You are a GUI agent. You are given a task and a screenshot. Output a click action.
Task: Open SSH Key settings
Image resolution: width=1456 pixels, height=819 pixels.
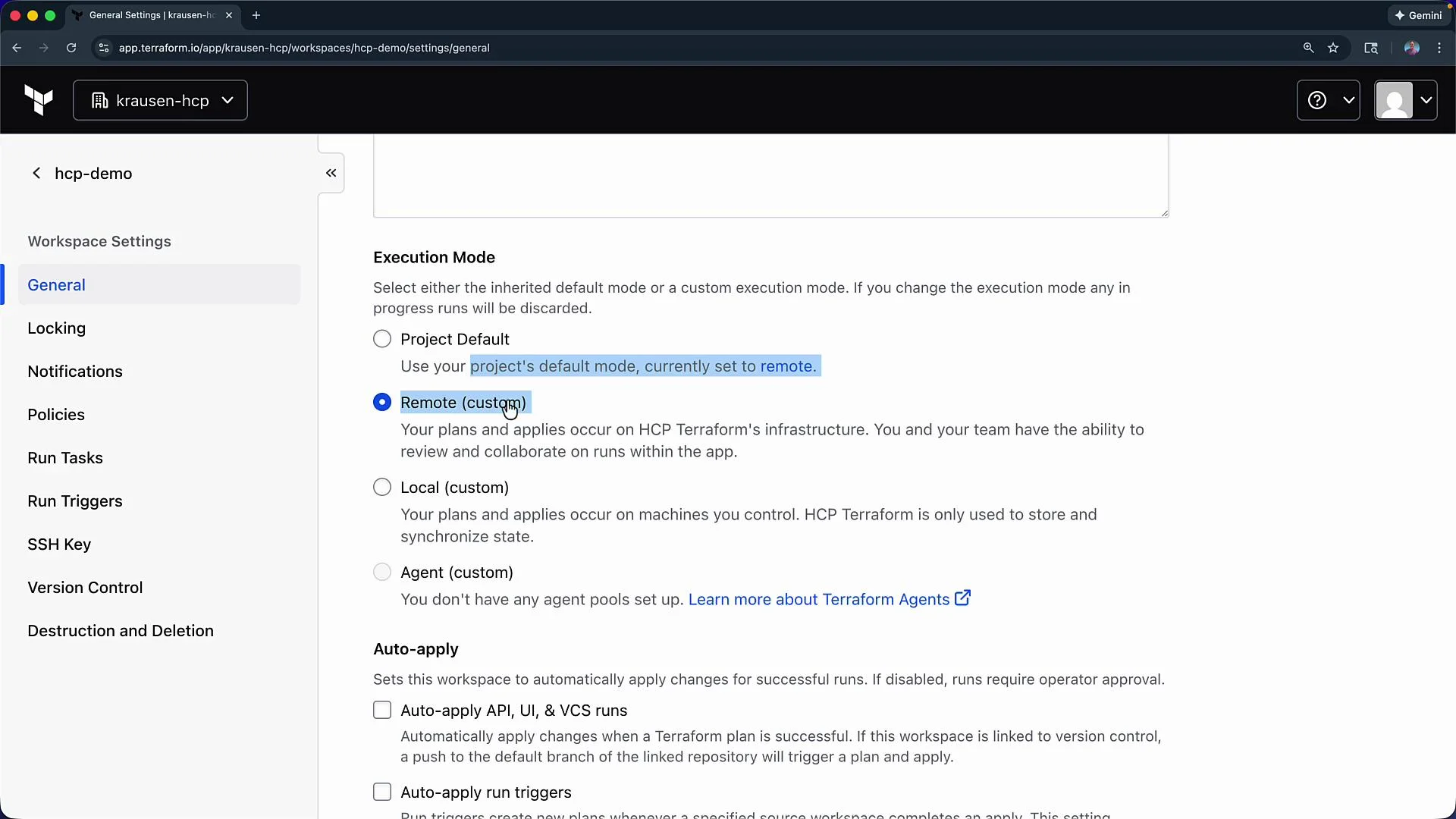(59, 544)
